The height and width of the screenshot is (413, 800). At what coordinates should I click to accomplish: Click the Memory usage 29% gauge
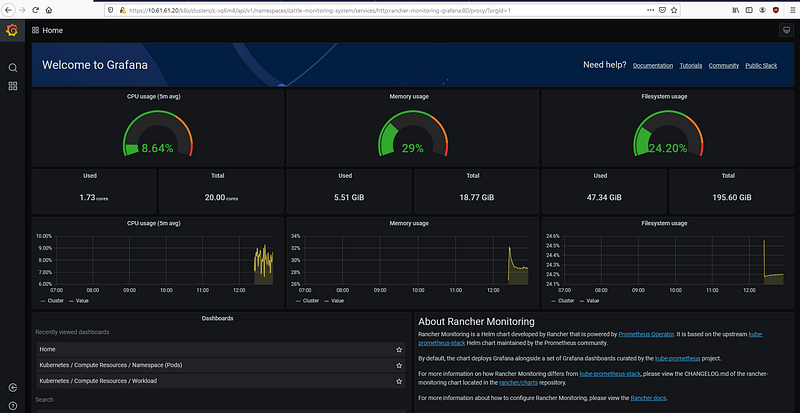pos(413,134)
